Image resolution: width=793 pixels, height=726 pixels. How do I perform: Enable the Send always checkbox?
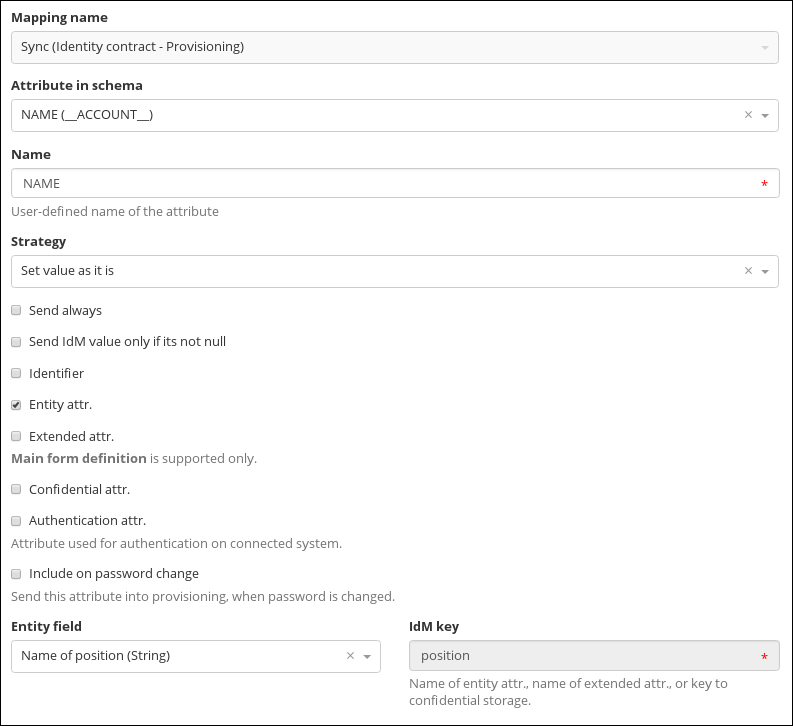point(16,310)
